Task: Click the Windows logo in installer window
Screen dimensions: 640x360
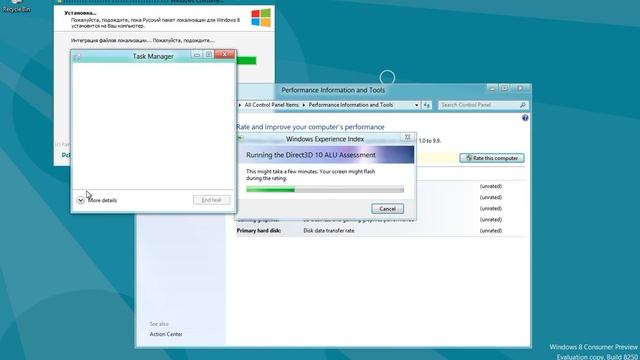Action: (x=261, y=18)
